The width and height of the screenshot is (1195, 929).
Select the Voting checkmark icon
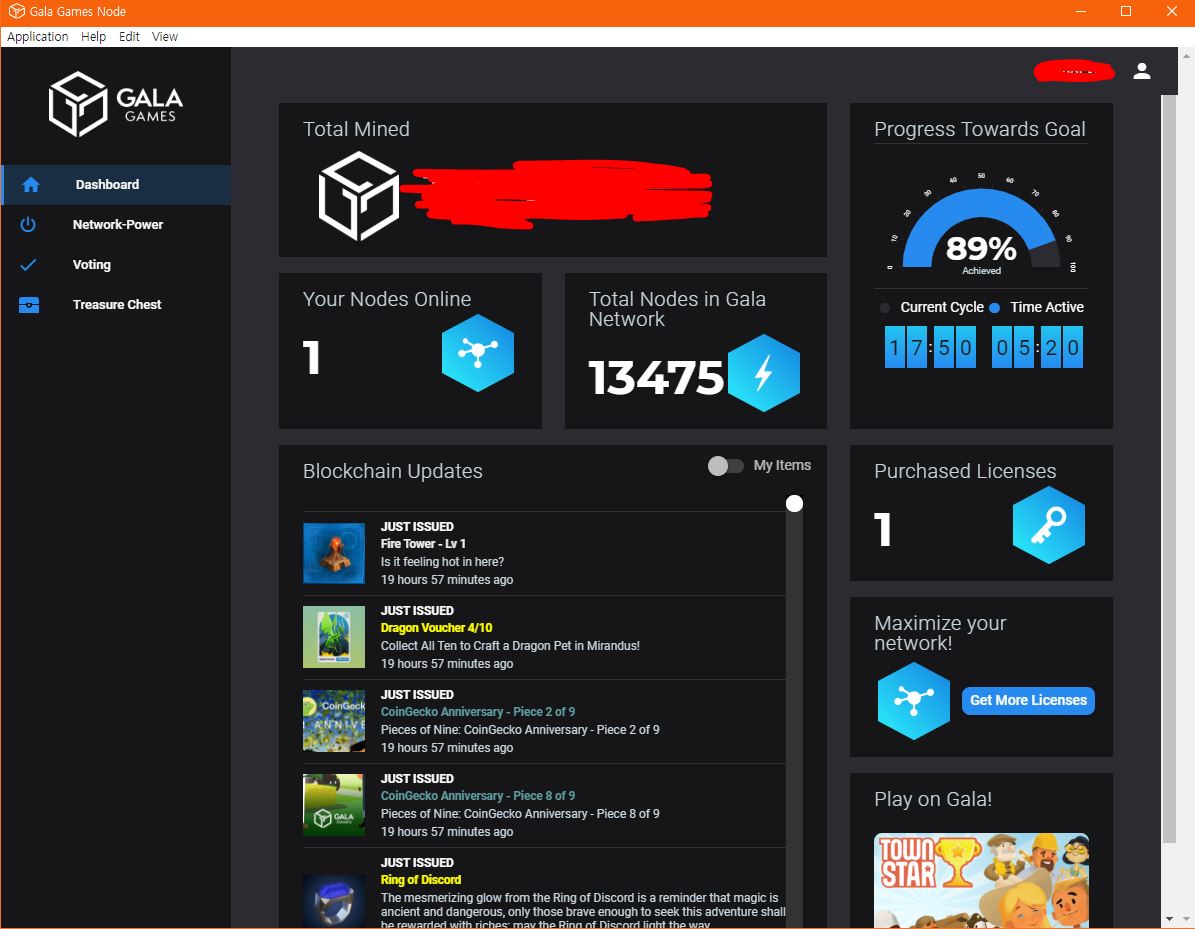point(28,264)
